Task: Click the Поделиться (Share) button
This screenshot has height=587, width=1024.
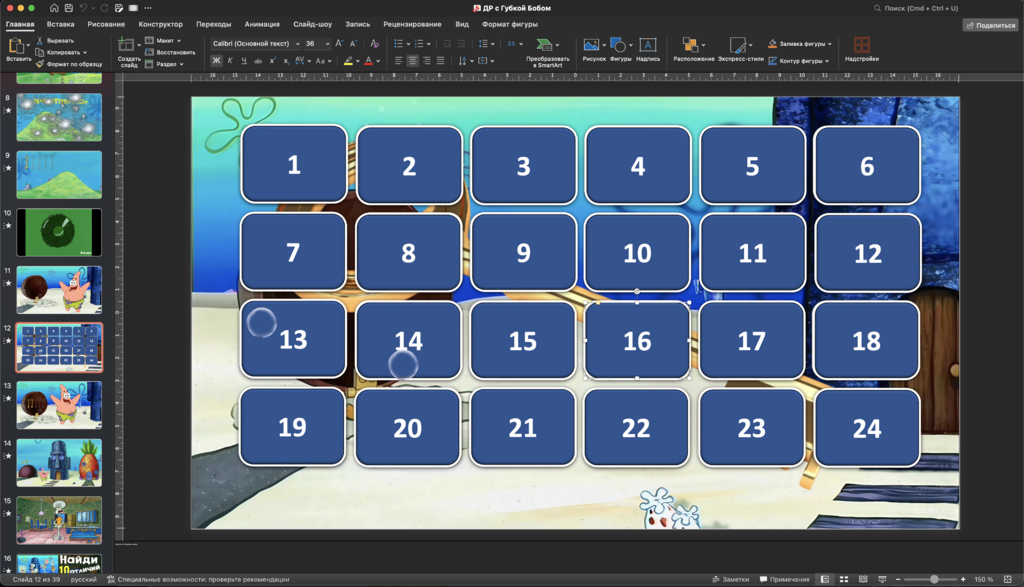Action: [990, 25]
